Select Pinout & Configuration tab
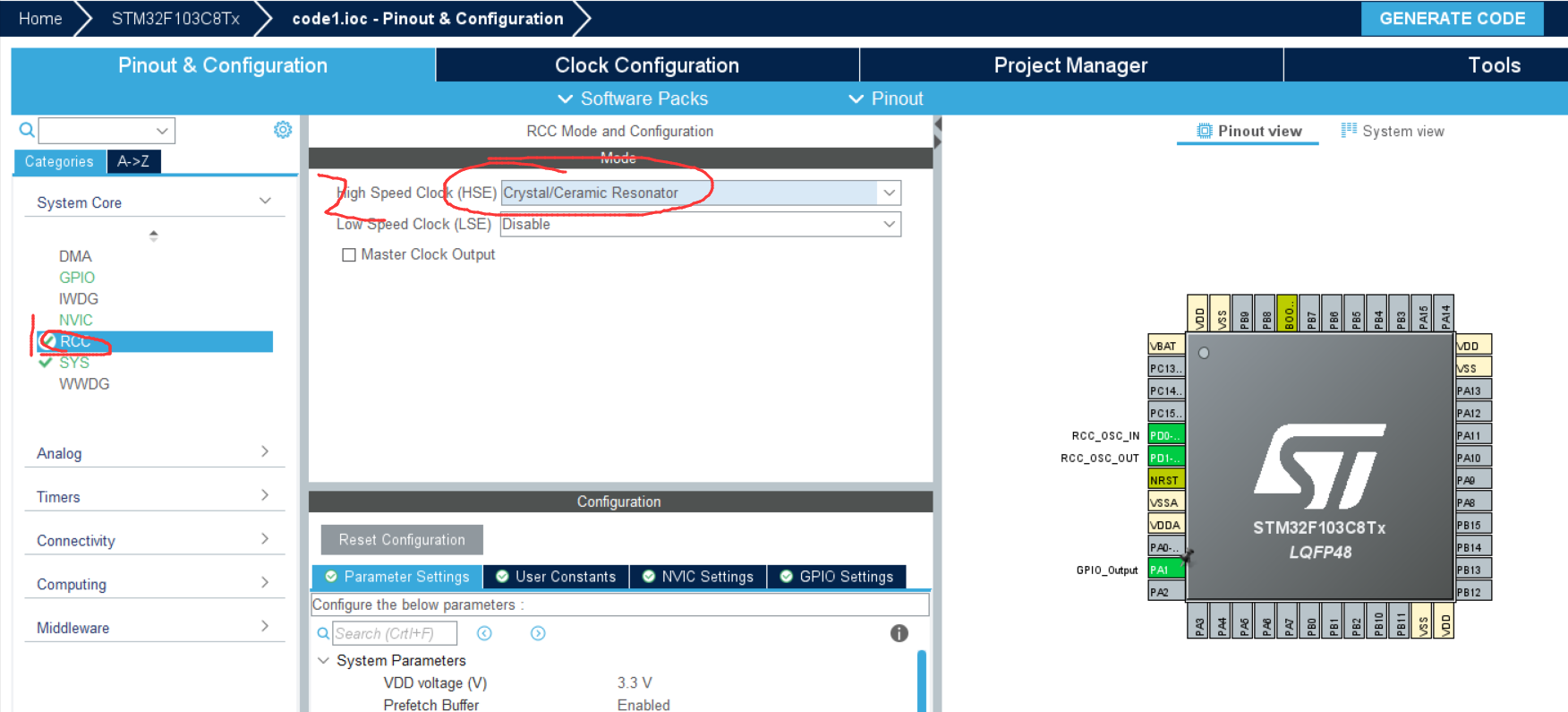The width and height of the screenshot is (1568, 712). 223,65
